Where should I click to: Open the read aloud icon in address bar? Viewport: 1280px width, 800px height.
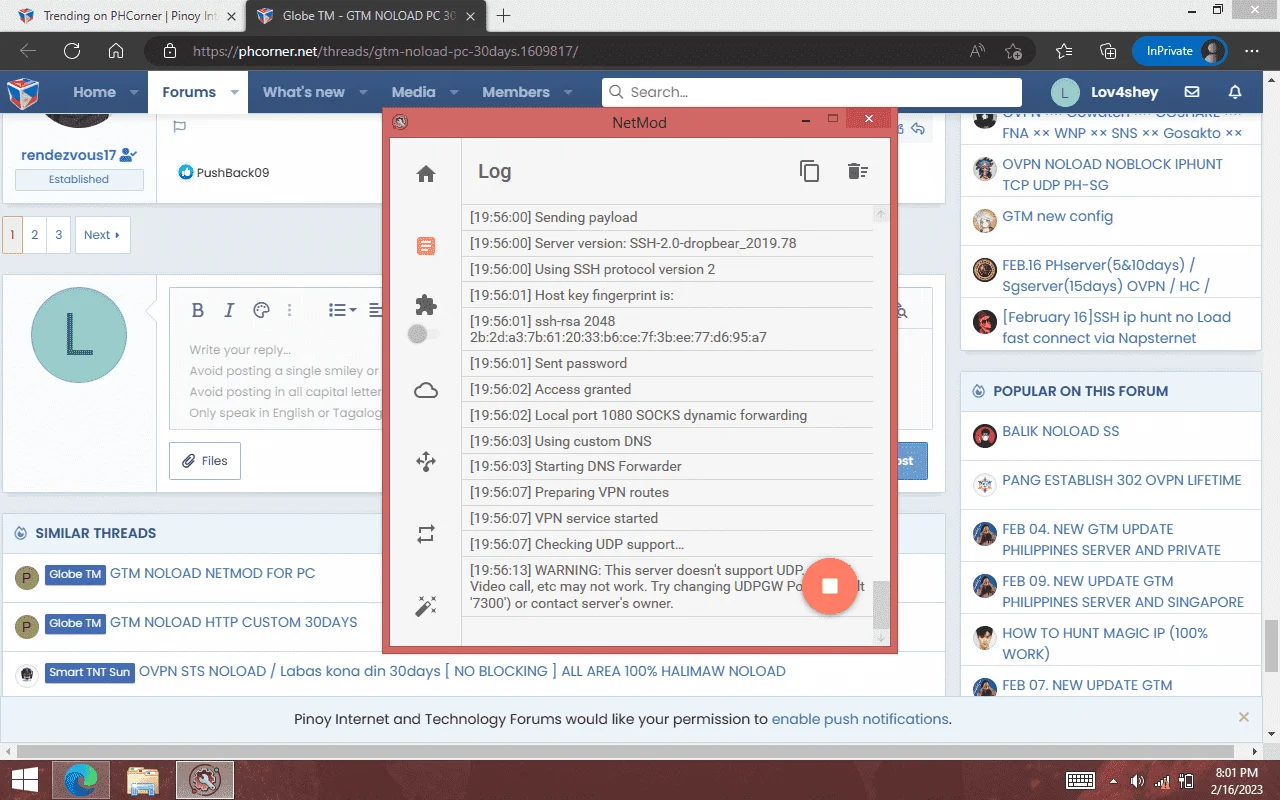point(977,51)
